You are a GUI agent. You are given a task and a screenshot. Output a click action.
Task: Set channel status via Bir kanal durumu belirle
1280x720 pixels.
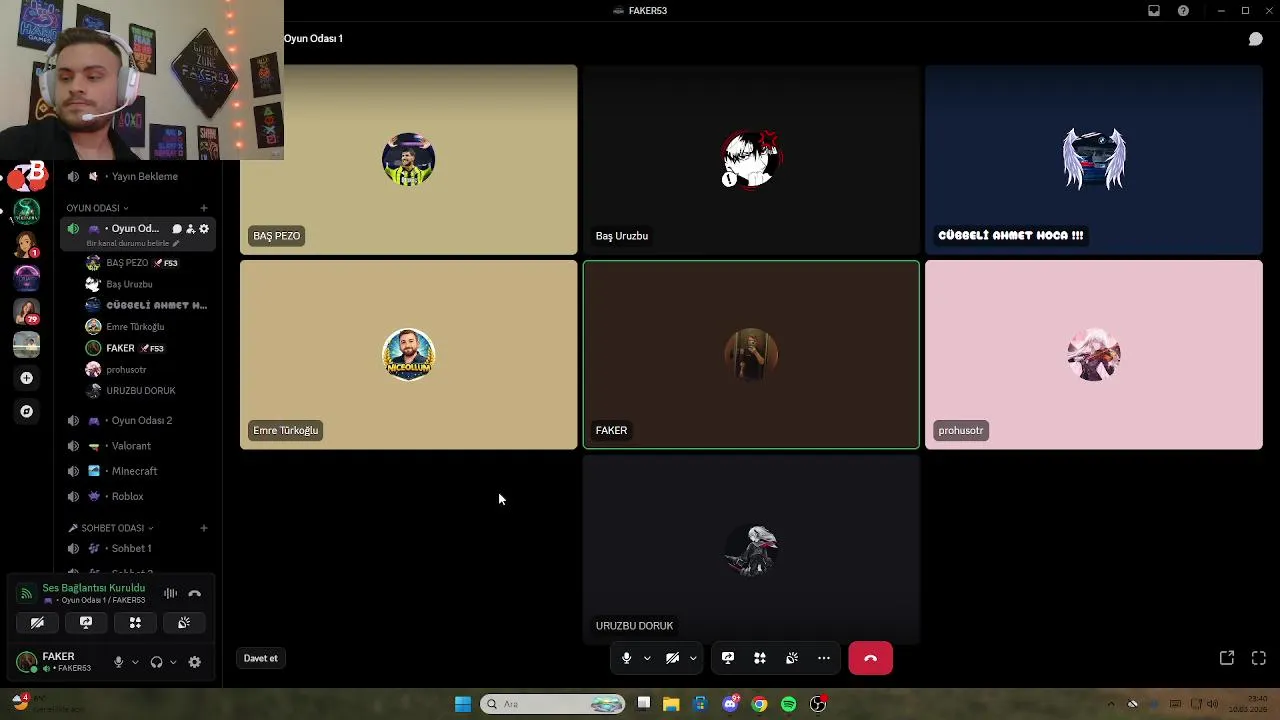pos(133,243)
